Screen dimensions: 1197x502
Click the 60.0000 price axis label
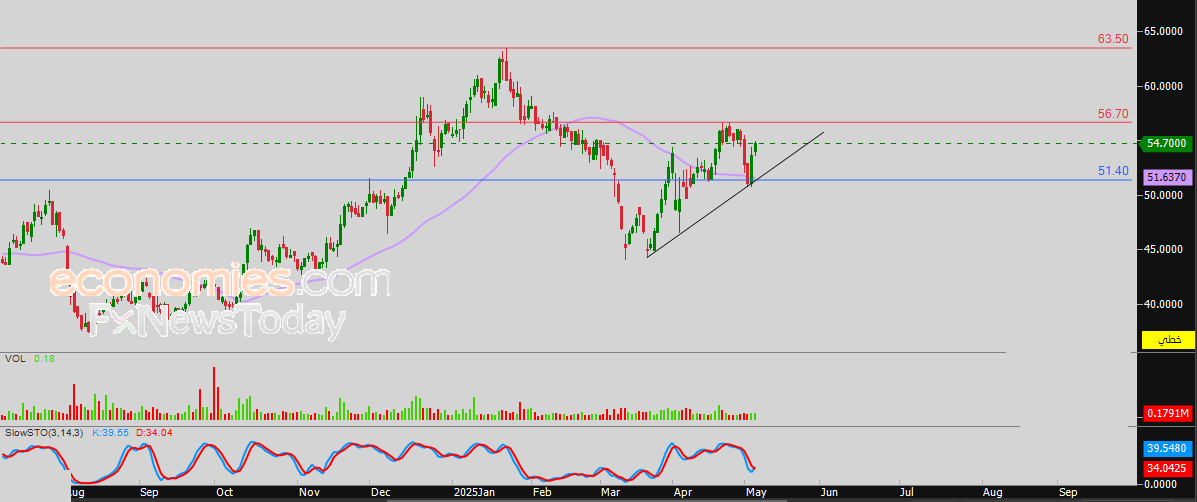(1164, 86)
